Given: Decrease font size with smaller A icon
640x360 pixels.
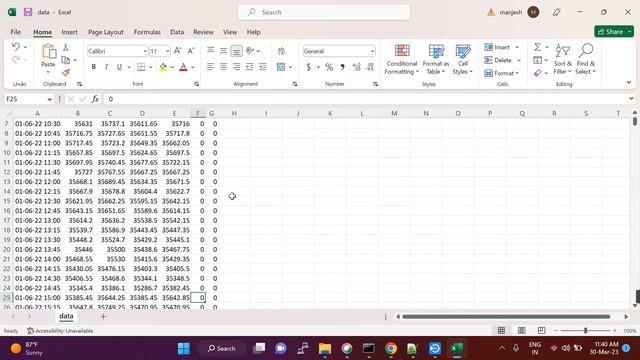Looking at the screenshot, I should pos(191,51).
